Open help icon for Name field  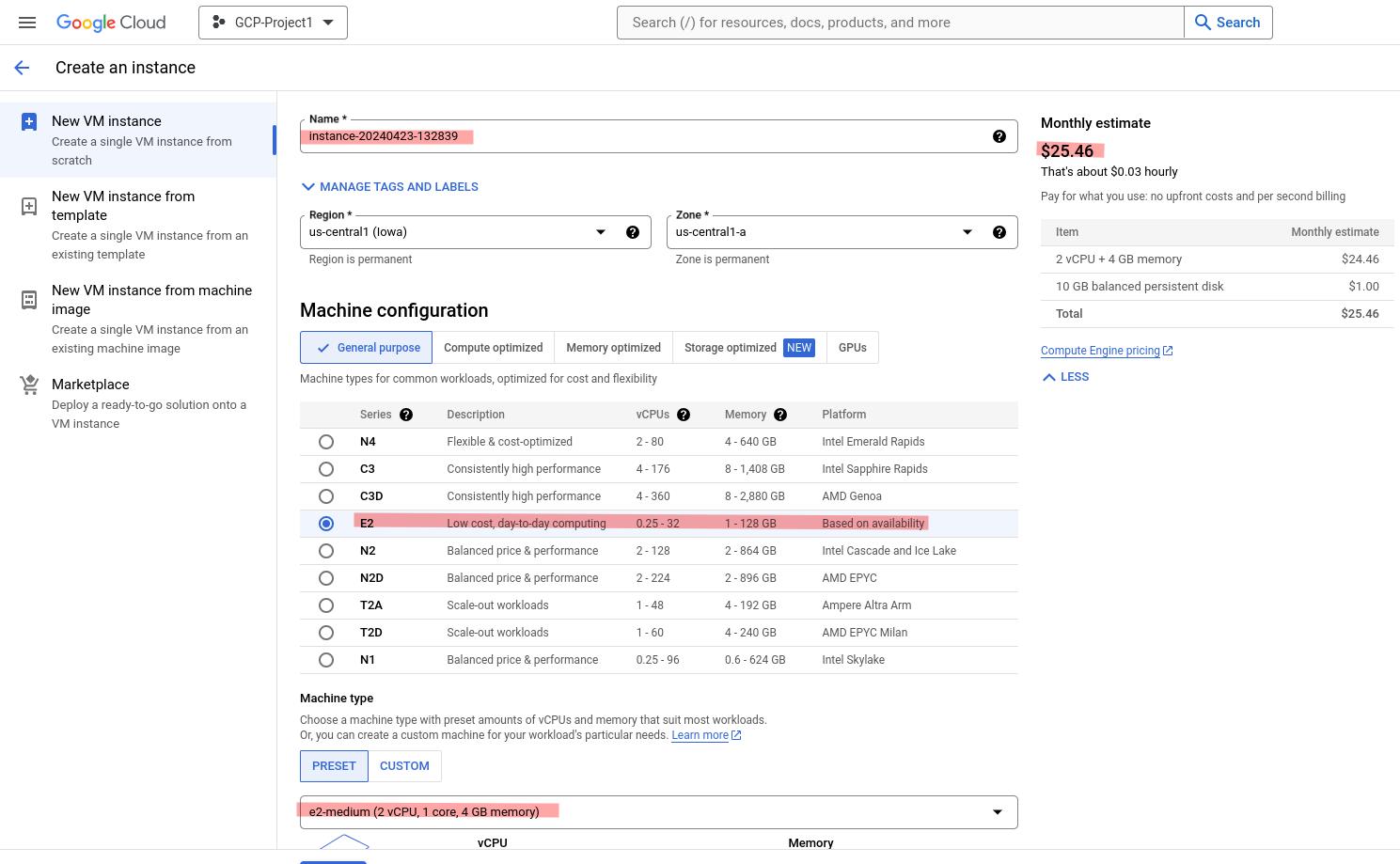999,136
